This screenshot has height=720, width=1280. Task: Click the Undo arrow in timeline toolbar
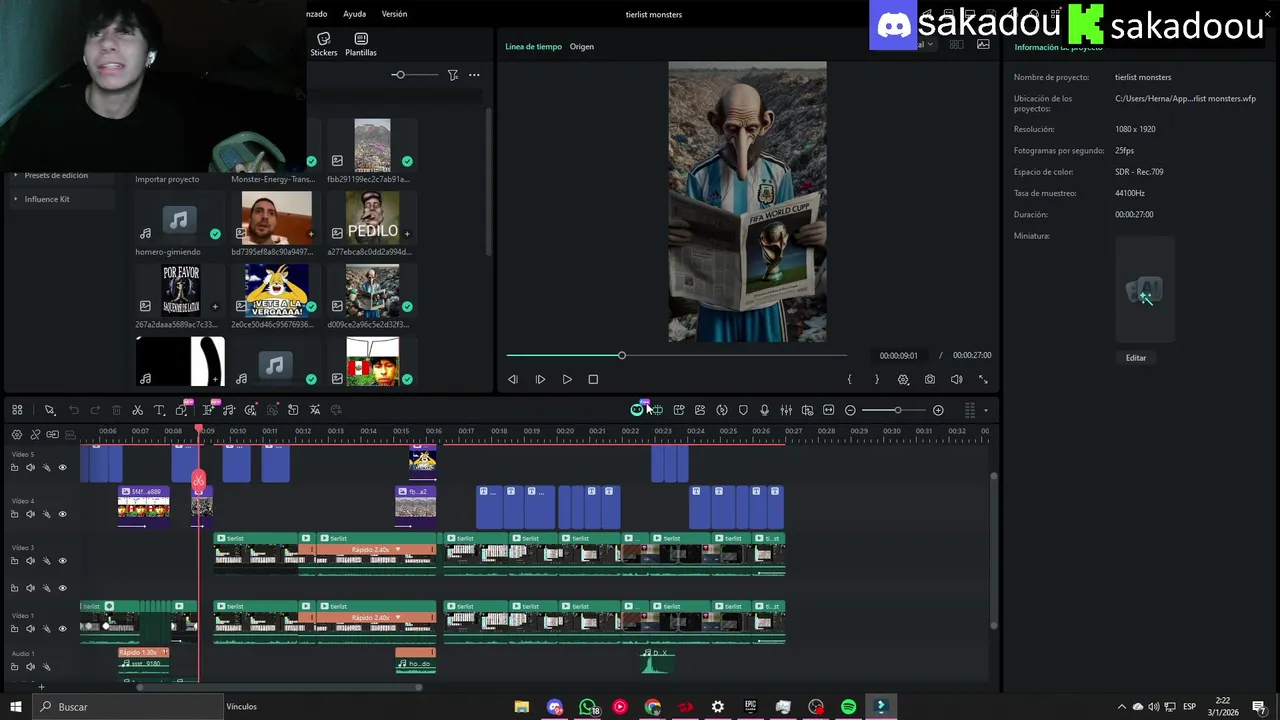(73, 410)
